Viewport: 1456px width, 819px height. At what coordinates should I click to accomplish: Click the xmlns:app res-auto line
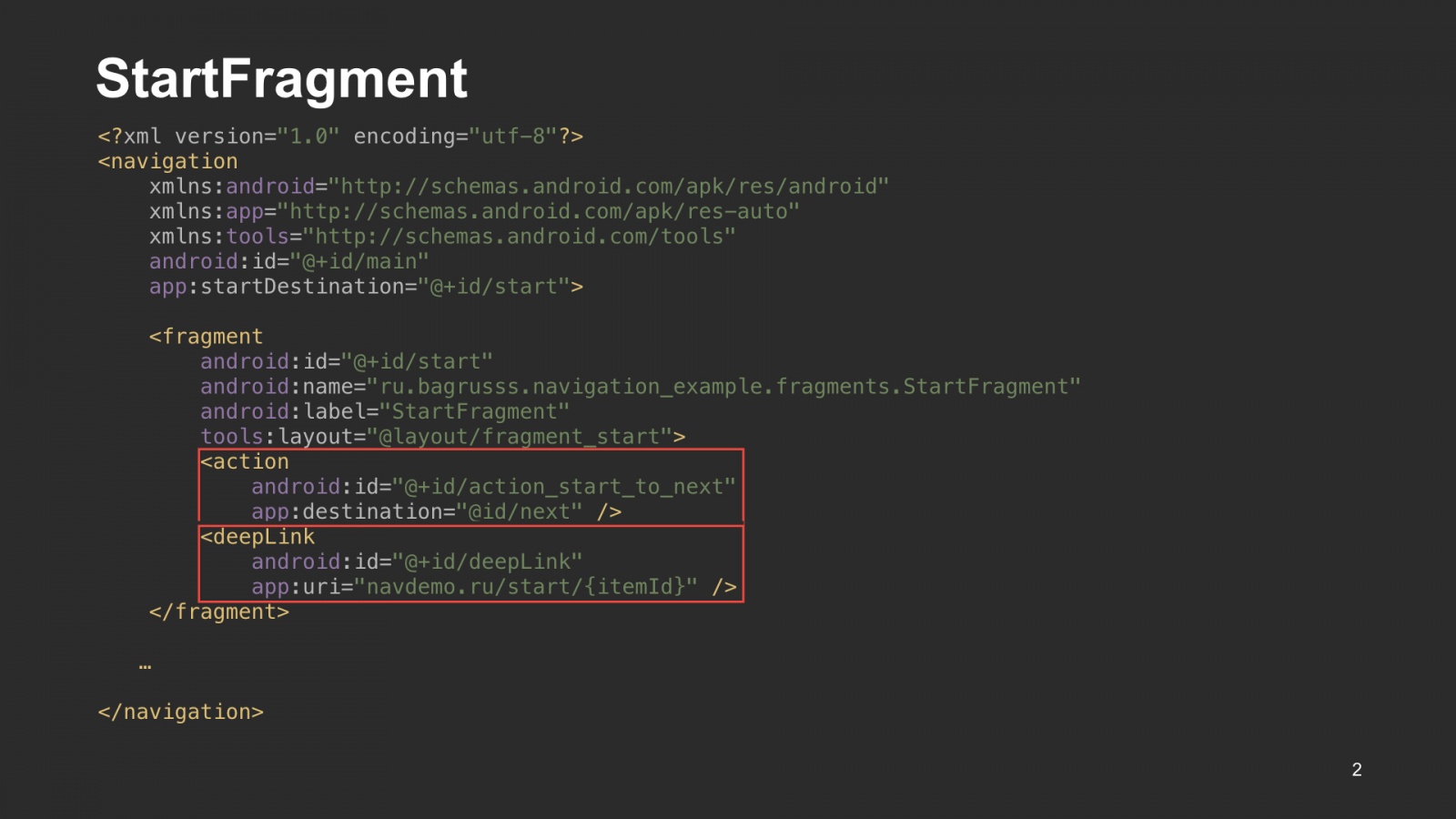pyautogui.click(x=474, y=211)
